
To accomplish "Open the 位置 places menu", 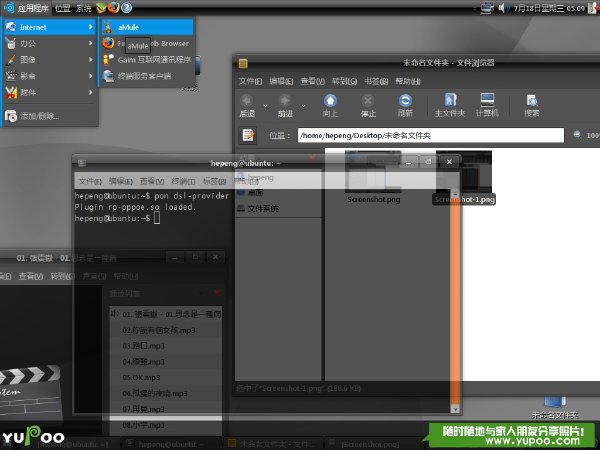I will (x=62, y=8).
